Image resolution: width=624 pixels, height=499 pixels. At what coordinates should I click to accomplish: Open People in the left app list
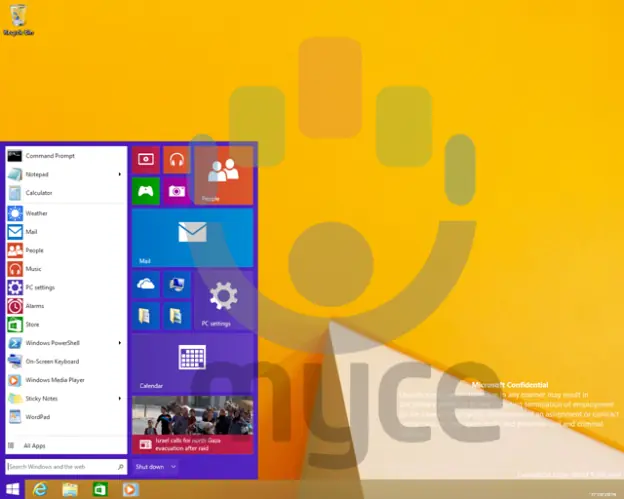[66, 250]
